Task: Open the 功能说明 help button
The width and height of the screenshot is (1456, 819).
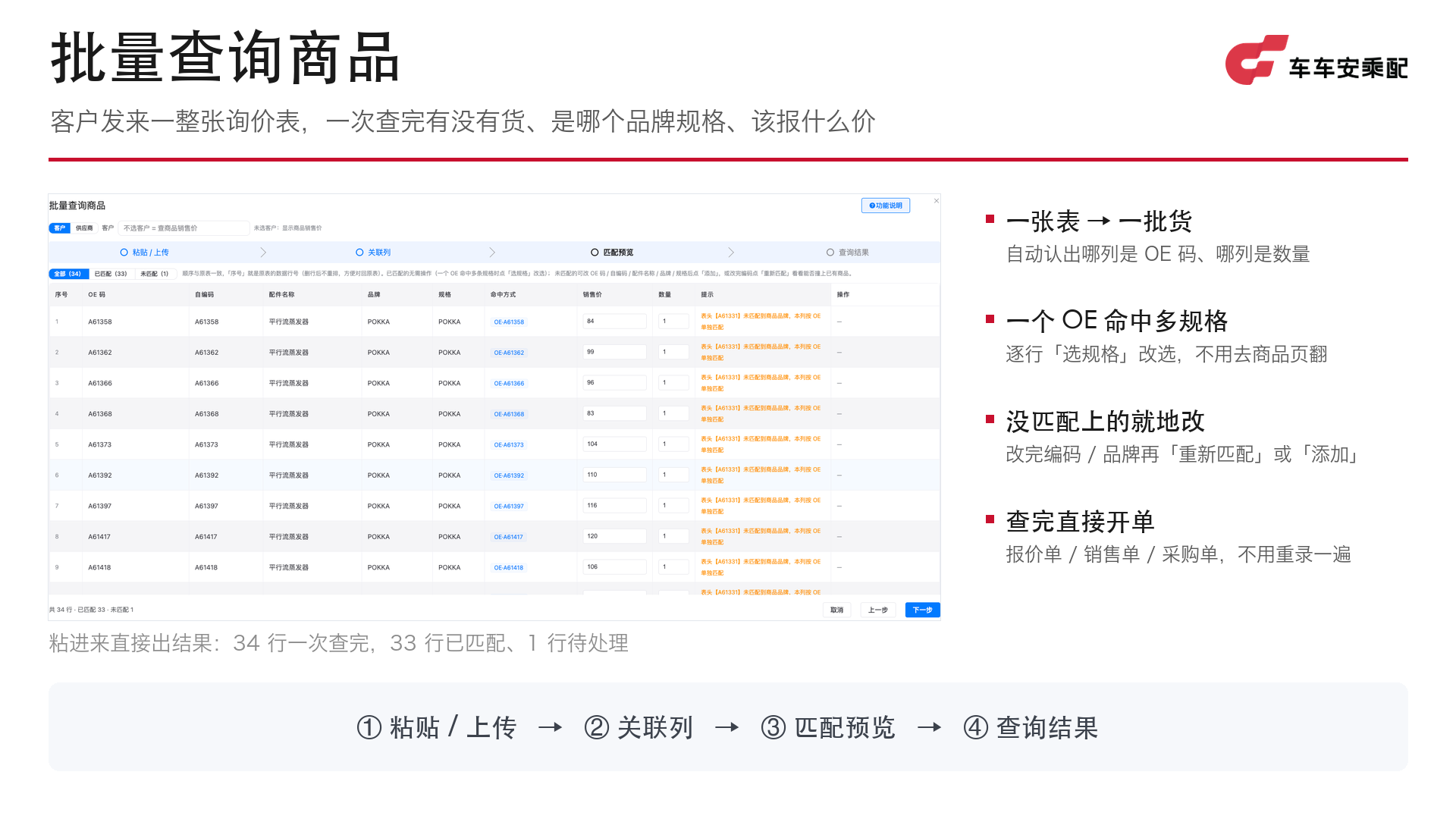Action: [885, 206]
